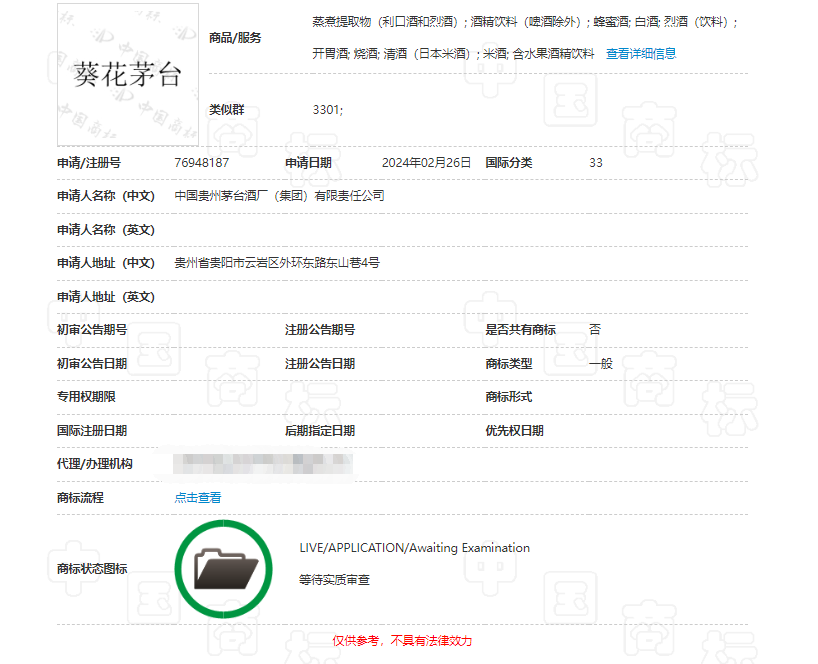Click the 商品/服务 field label
The image size is (818, 664).
click(235, 38)
